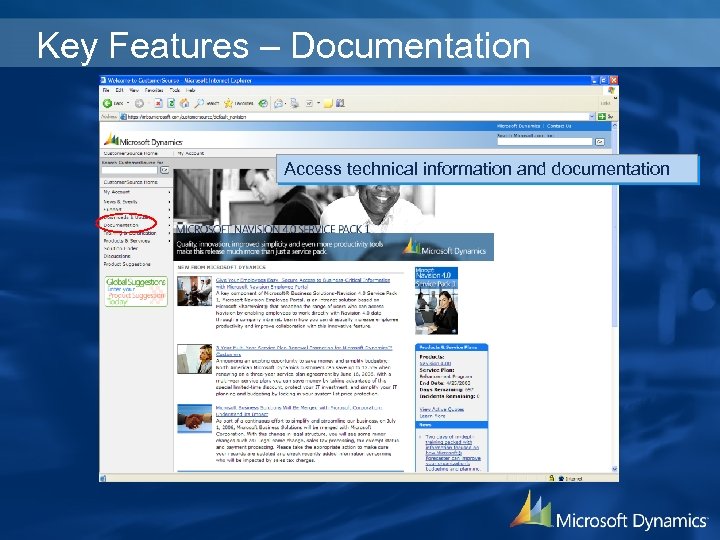This screenshot has height=540, width=720.
Task: Select the CustomerSource Home top tab
Action: (131, 153)
